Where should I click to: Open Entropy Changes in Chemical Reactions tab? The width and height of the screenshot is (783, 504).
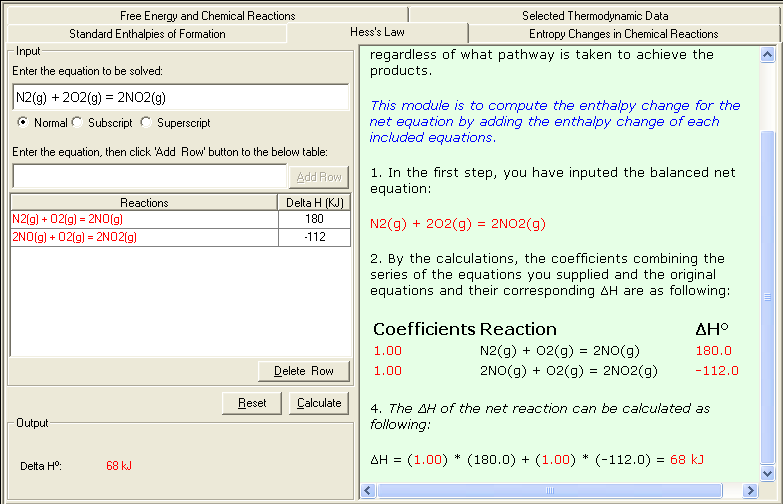click(623, 33)
